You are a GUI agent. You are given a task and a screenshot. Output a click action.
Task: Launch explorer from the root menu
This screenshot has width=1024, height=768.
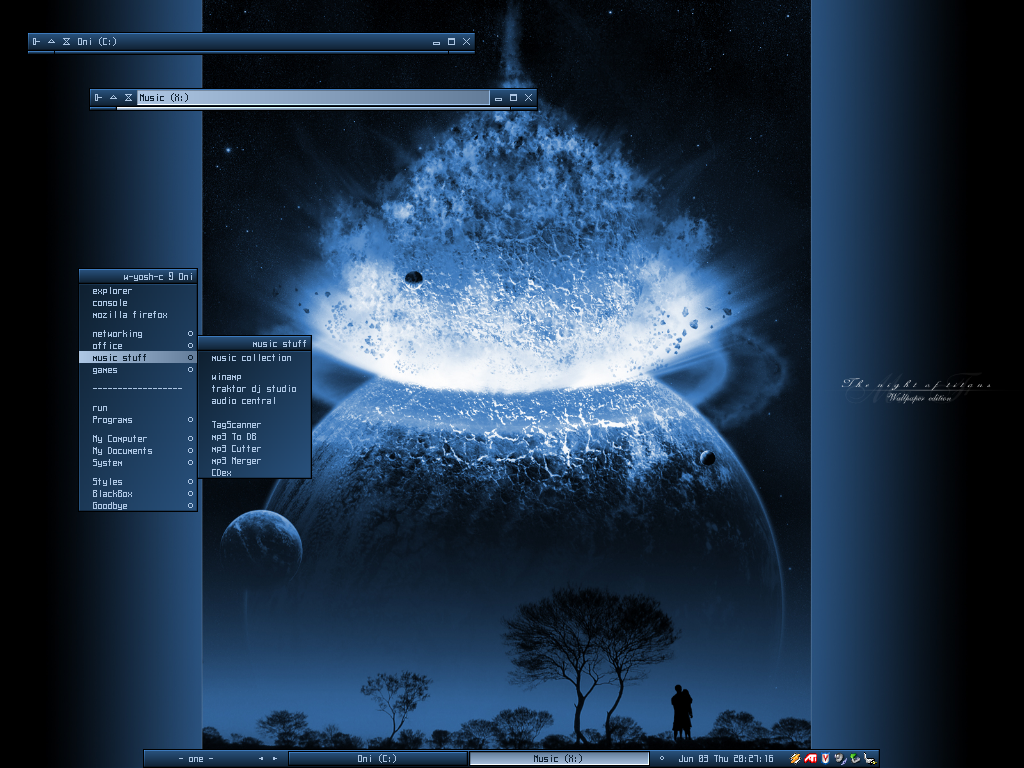click(x=138, y=291)
